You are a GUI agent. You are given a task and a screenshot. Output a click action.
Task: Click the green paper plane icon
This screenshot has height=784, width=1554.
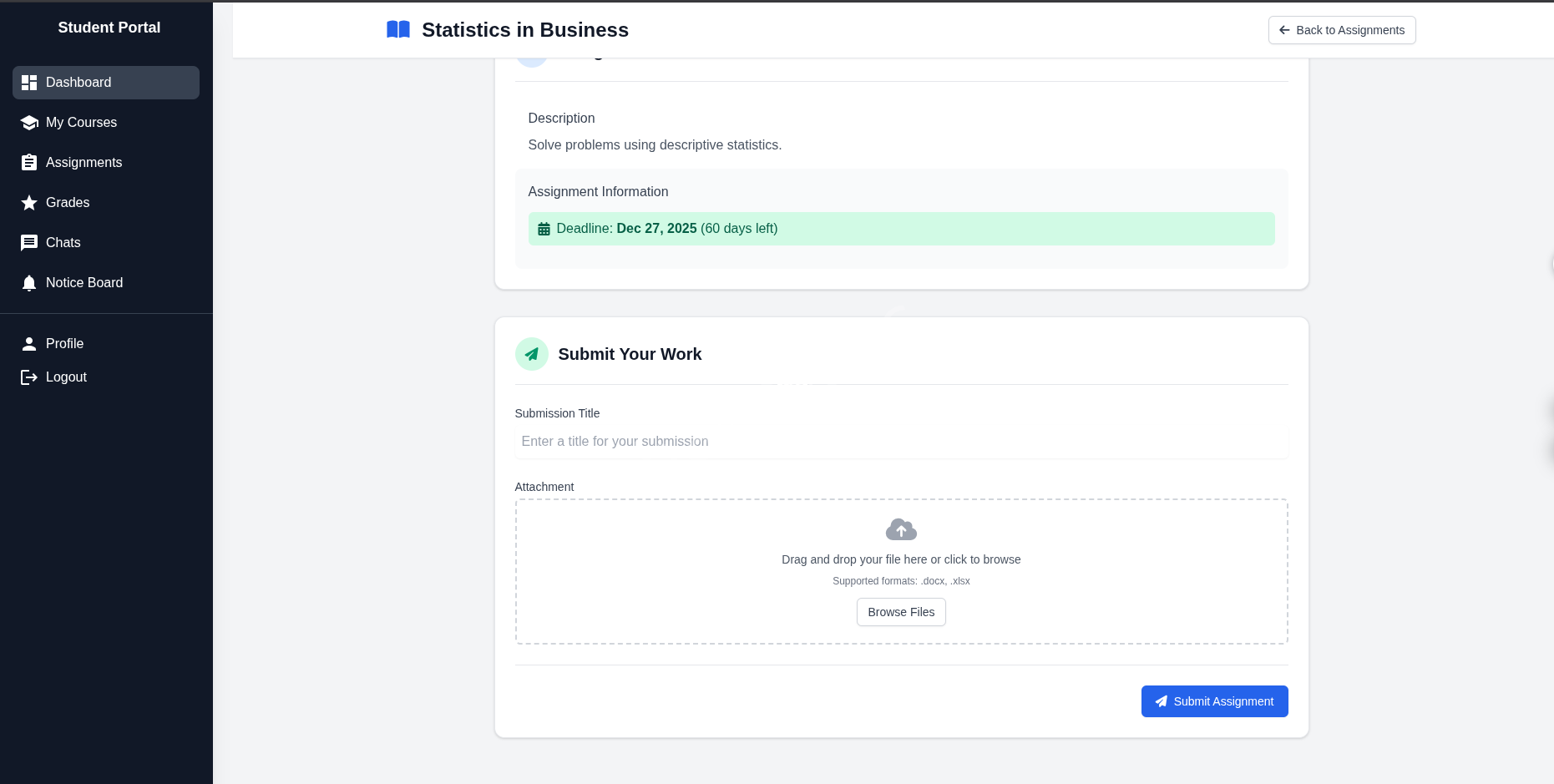[x=532, y=354]
